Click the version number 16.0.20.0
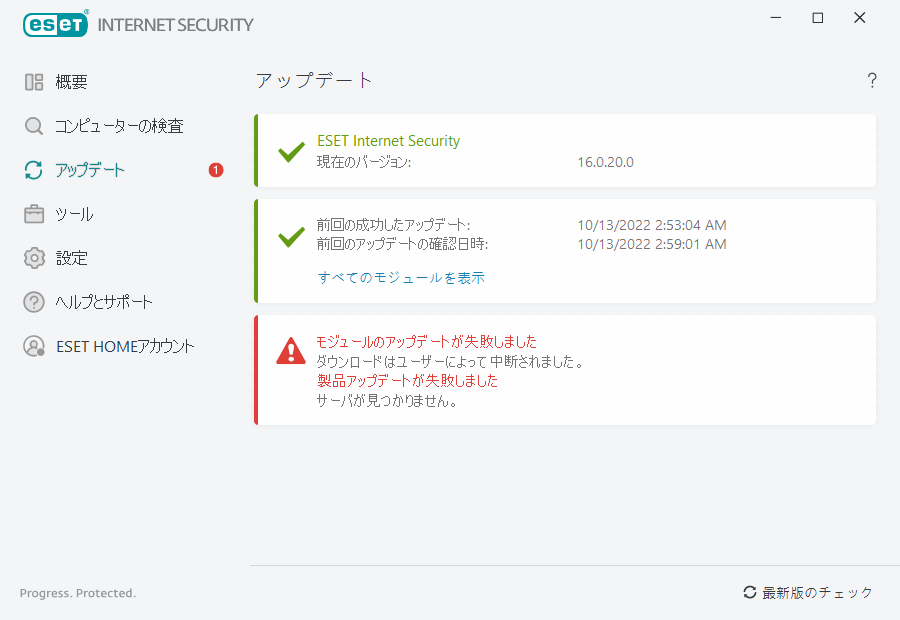Screen dimensions: 900x620 point(606,160)
